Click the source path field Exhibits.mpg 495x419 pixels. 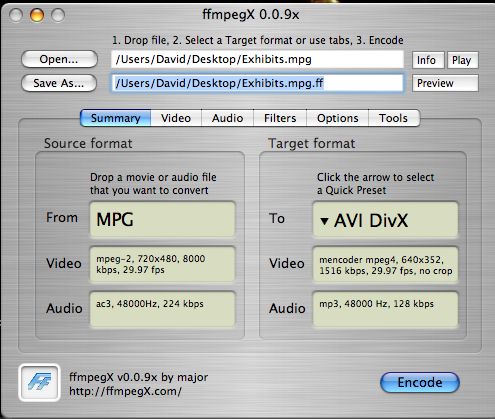(x=257, y=59)
